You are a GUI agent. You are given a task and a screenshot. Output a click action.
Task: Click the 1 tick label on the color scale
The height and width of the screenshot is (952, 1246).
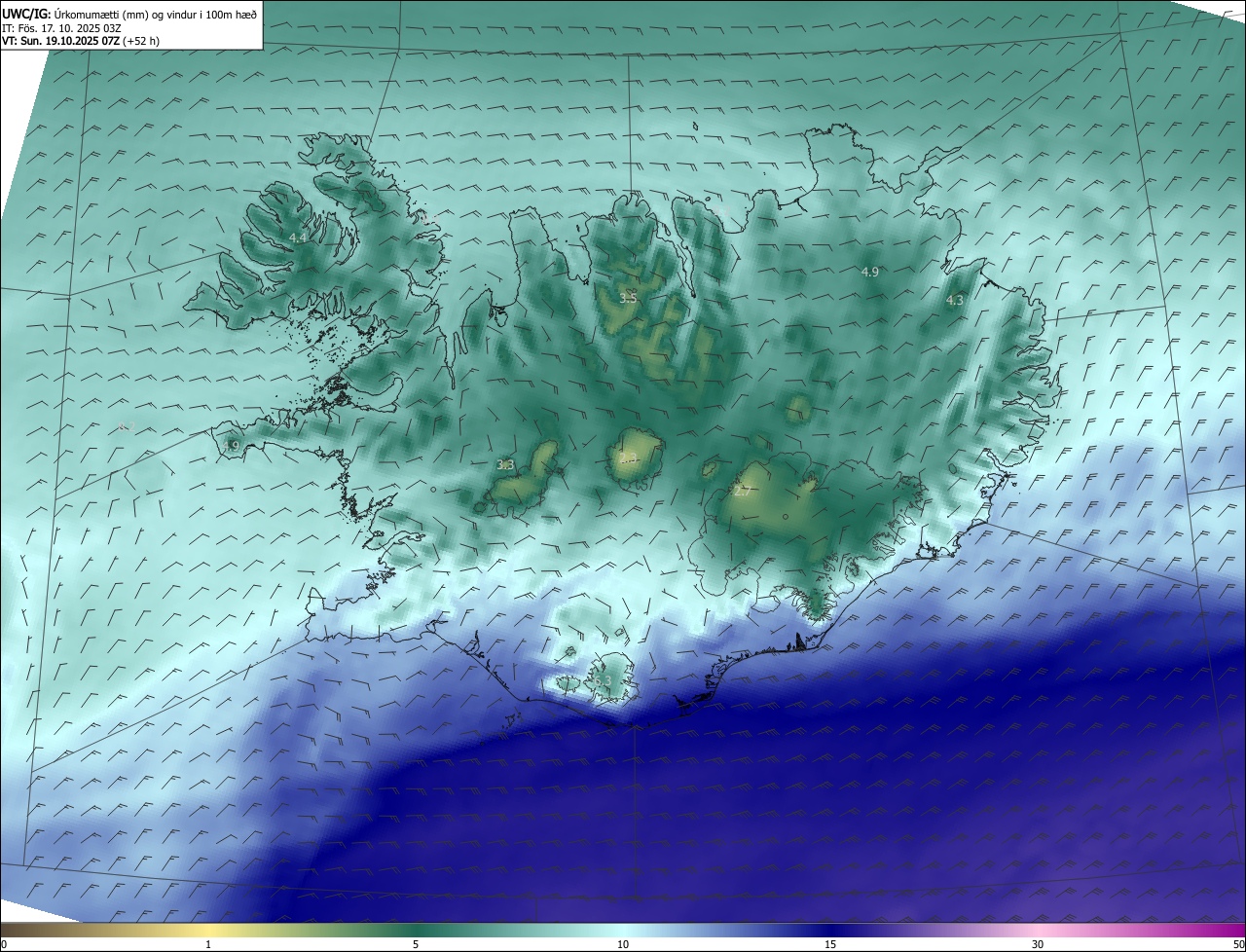click(208, 944)
